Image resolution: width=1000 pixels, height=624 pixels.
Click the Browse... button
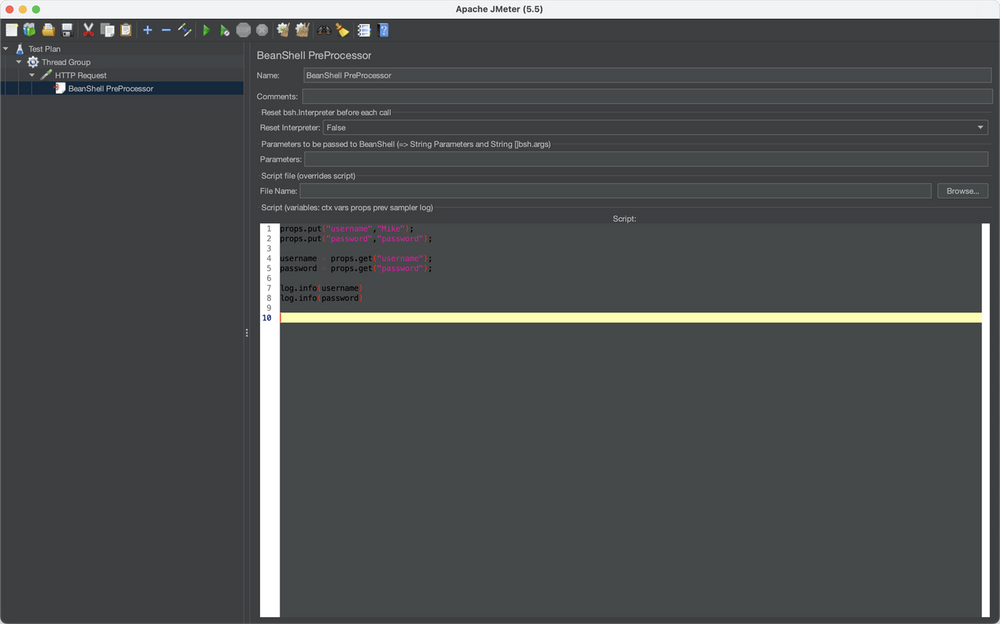click(962, 191)
